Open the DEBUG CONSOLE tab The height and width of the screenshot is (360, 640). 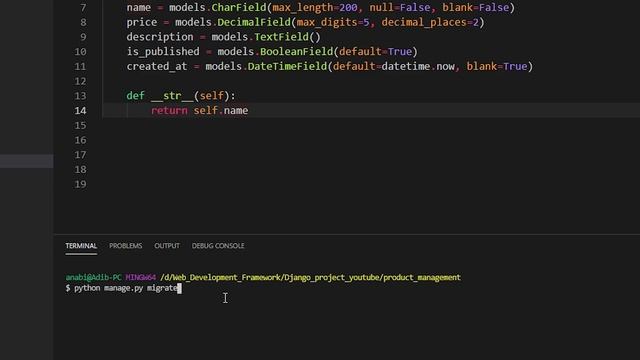(218, 246)
